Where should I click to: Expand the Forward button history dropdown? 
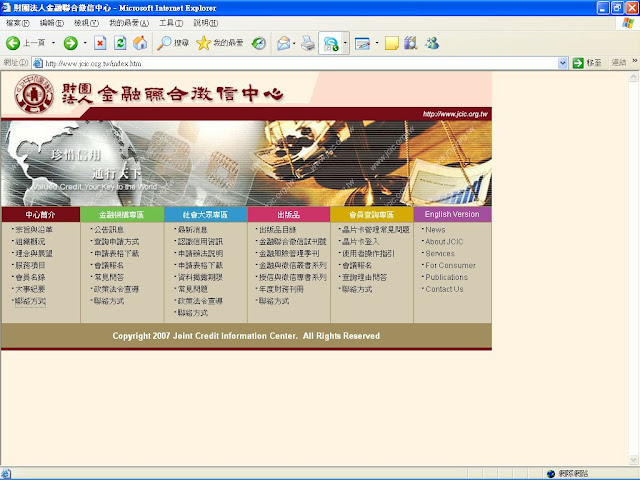tap(85, 43)
